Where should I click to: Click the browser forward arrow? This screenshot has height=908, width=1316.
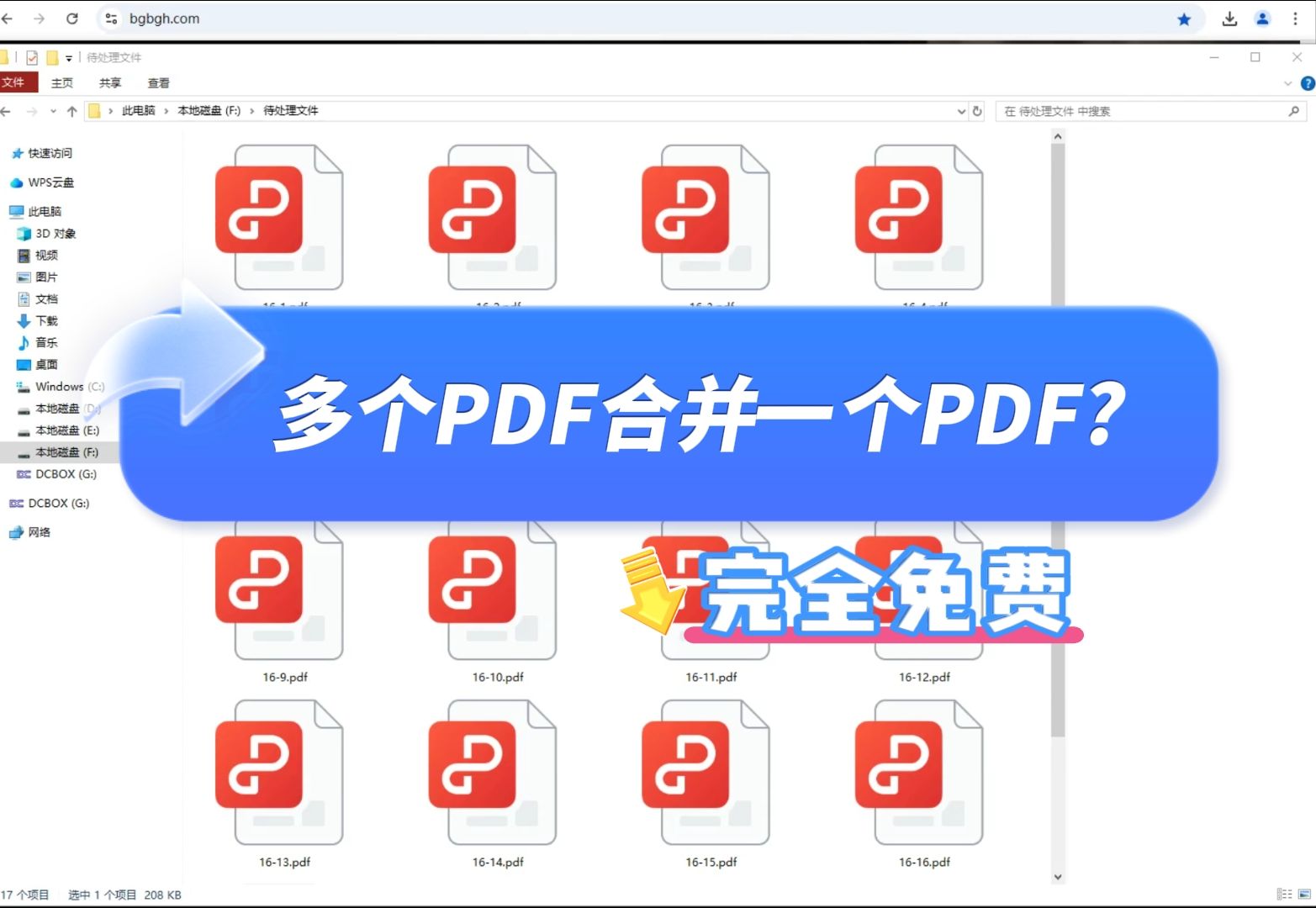(x=39, y=18)
